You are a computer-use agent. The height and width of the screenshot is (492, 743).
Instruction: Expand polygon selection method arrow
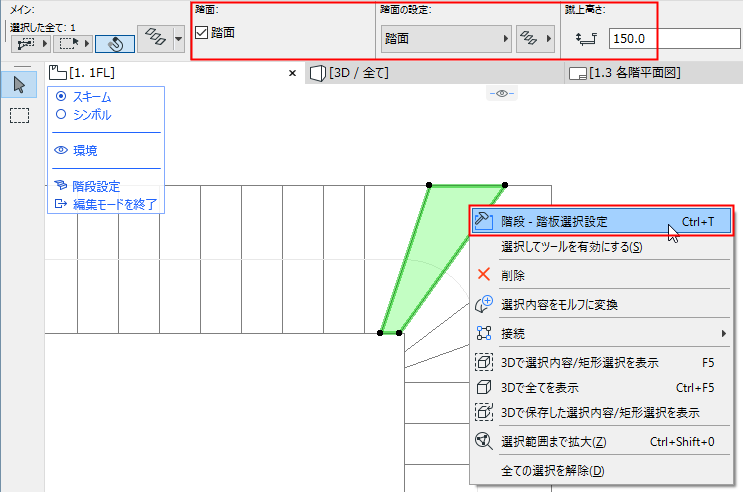pyautogui.click(x=45, y=44)
